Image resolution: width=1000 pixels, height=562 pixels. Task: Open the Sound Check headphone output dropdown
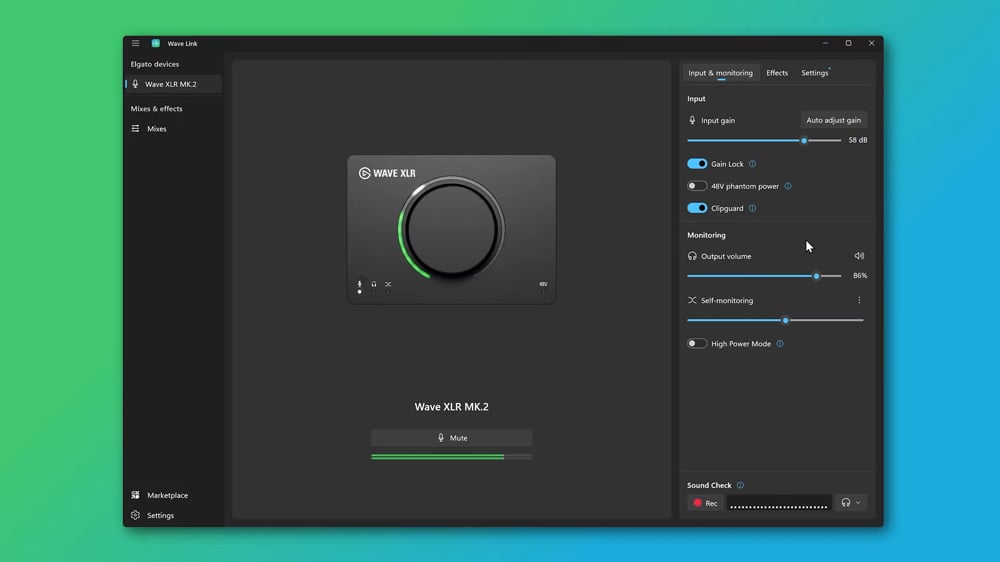851,503
